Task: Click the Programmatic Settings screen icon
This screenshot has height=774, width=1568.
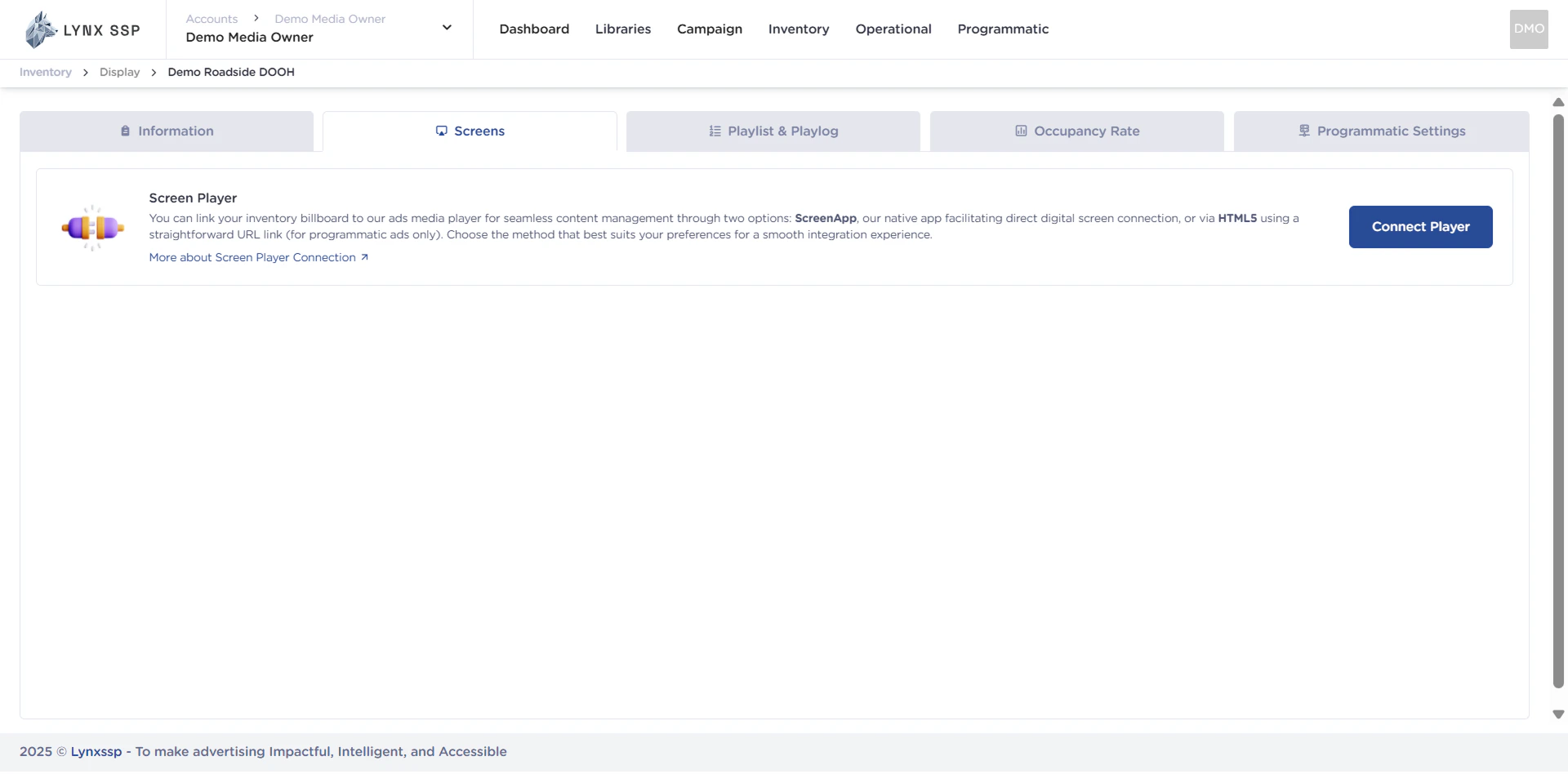Action: pos(1303,131)
